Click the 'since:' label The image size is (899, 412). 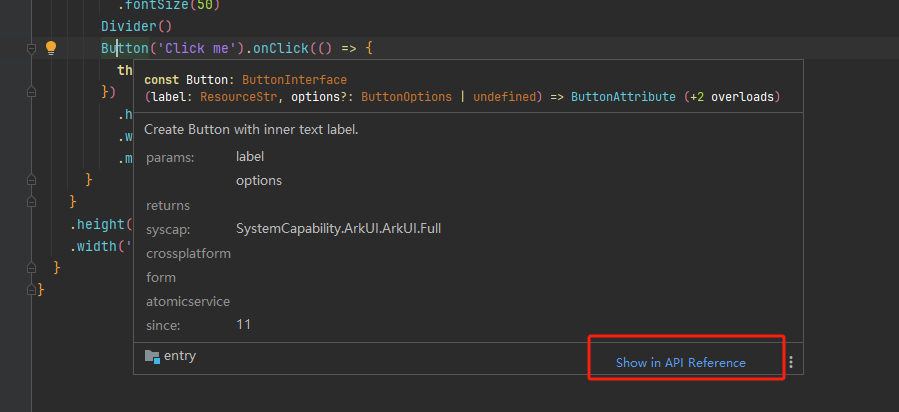tap(163, 325)
